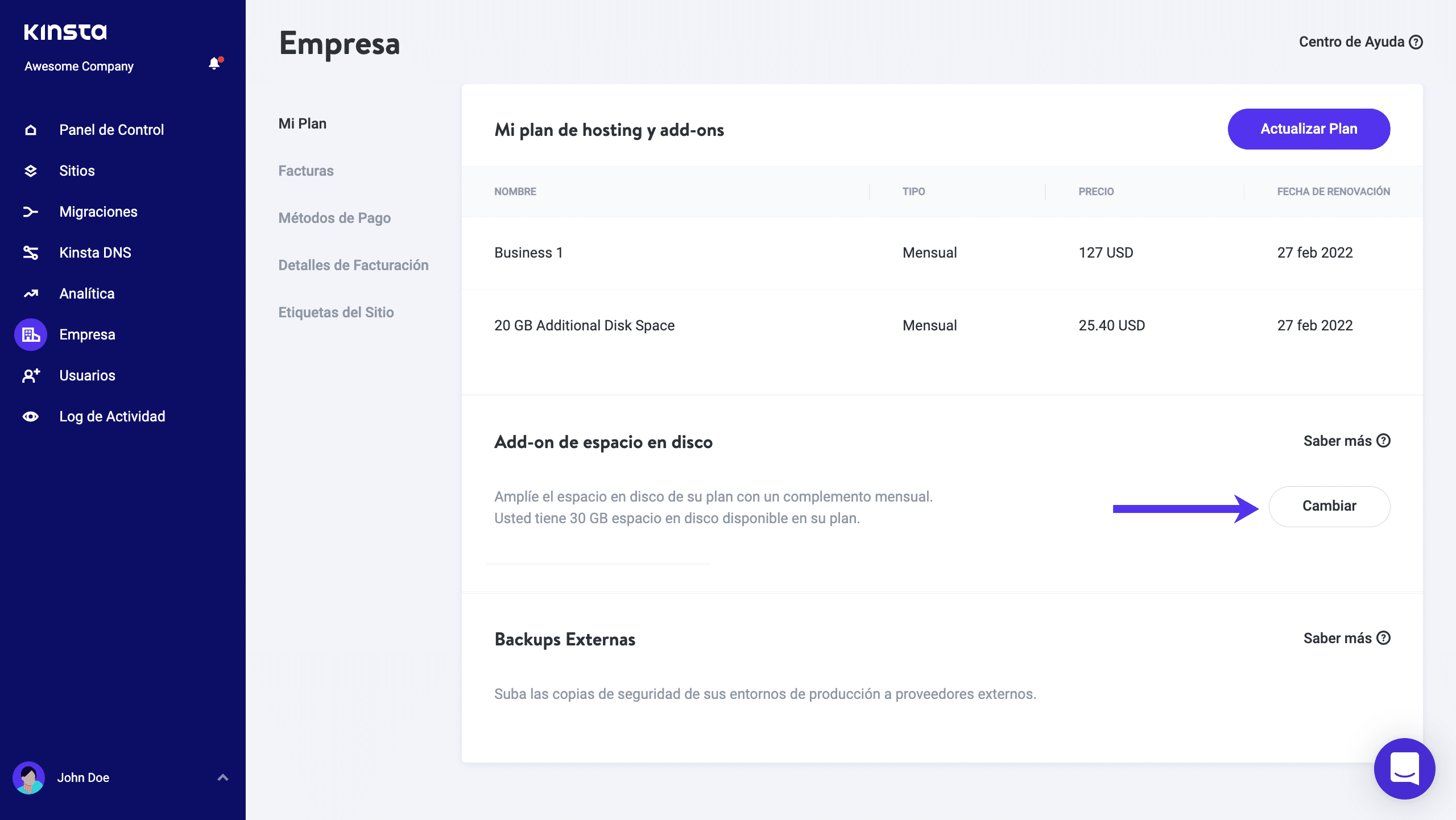Open Centro de Ayuda help link
Image resolution: width=1456 pixels, height=820 pixels.
(x=1360, y=42)
